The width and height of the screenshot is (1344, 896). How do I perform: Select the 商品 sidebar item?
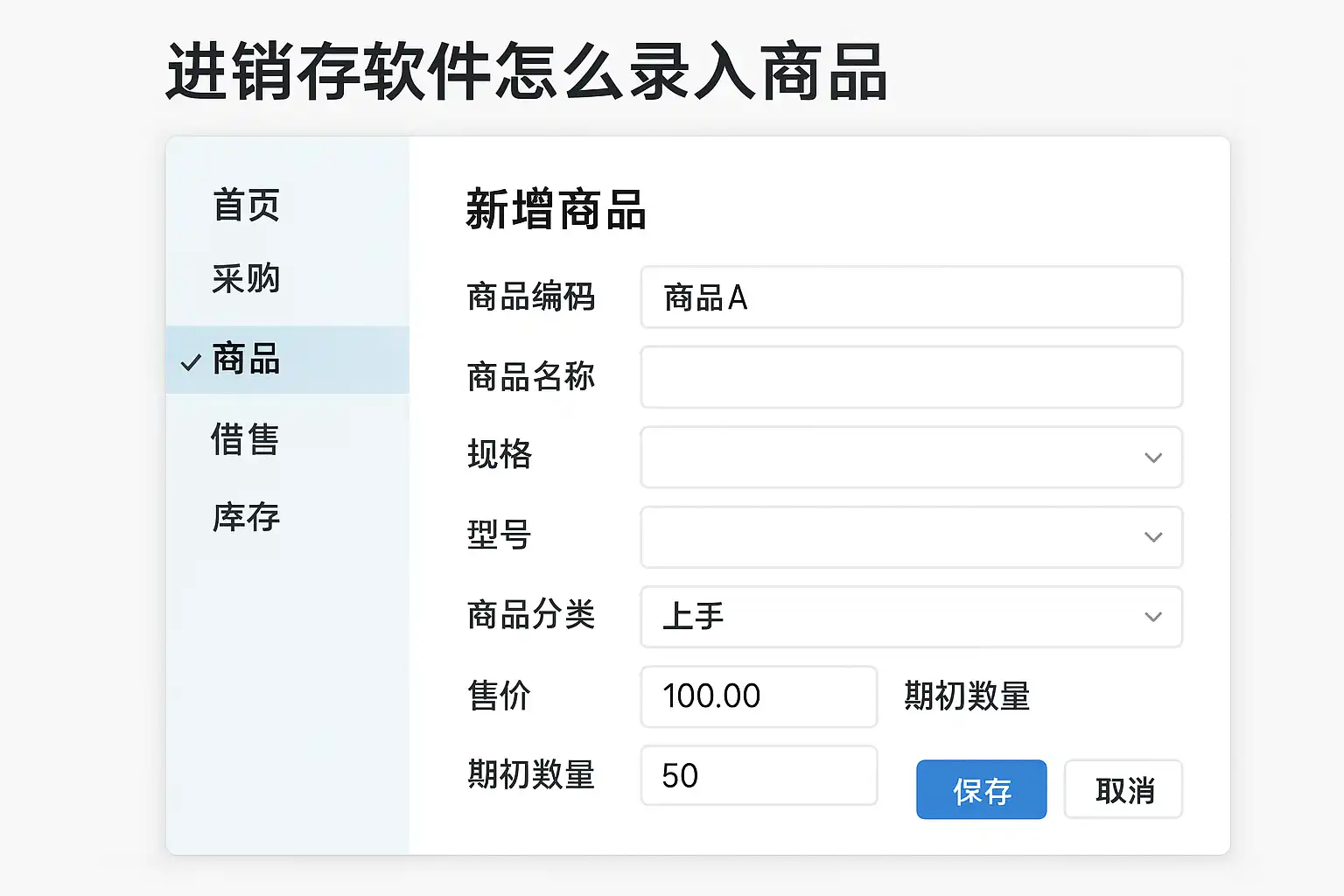click(x=247, y=360)
